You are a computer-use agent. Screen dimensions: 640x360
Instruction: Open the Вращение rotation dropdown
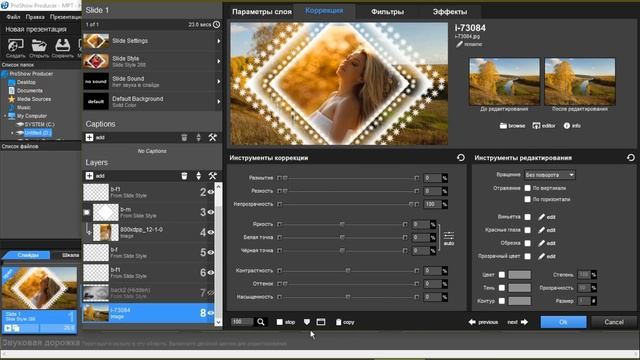[x=549, y=175]
